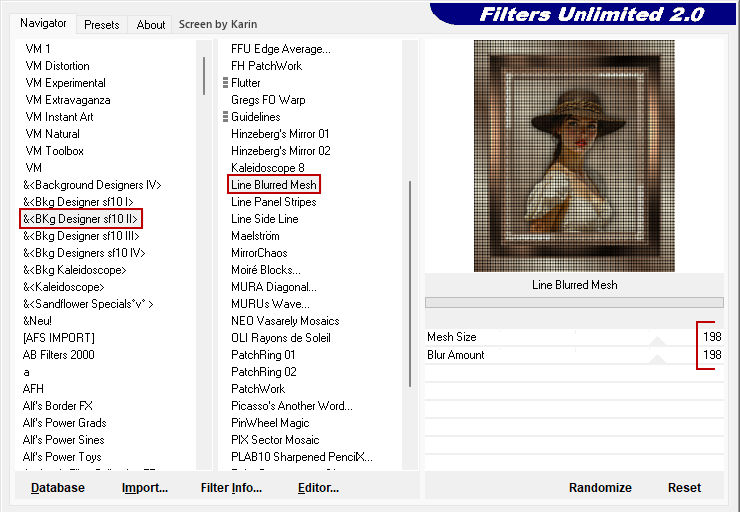This screenshot has width=740, height=512.
Task: Select the &<BKg Designer sf10 II> category
Action: (x=81, y=219)
